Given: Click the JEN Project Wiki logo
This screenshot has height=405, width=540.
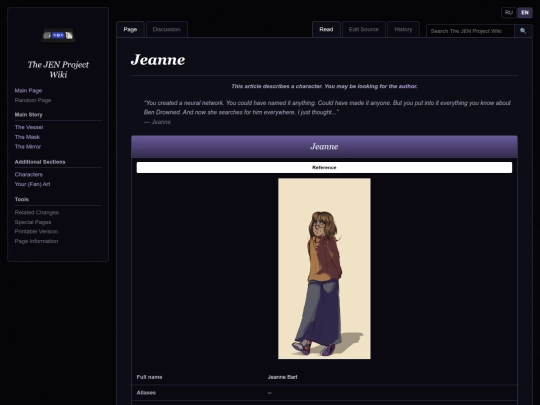Looking at the screenshot, I should coord(58,35).
